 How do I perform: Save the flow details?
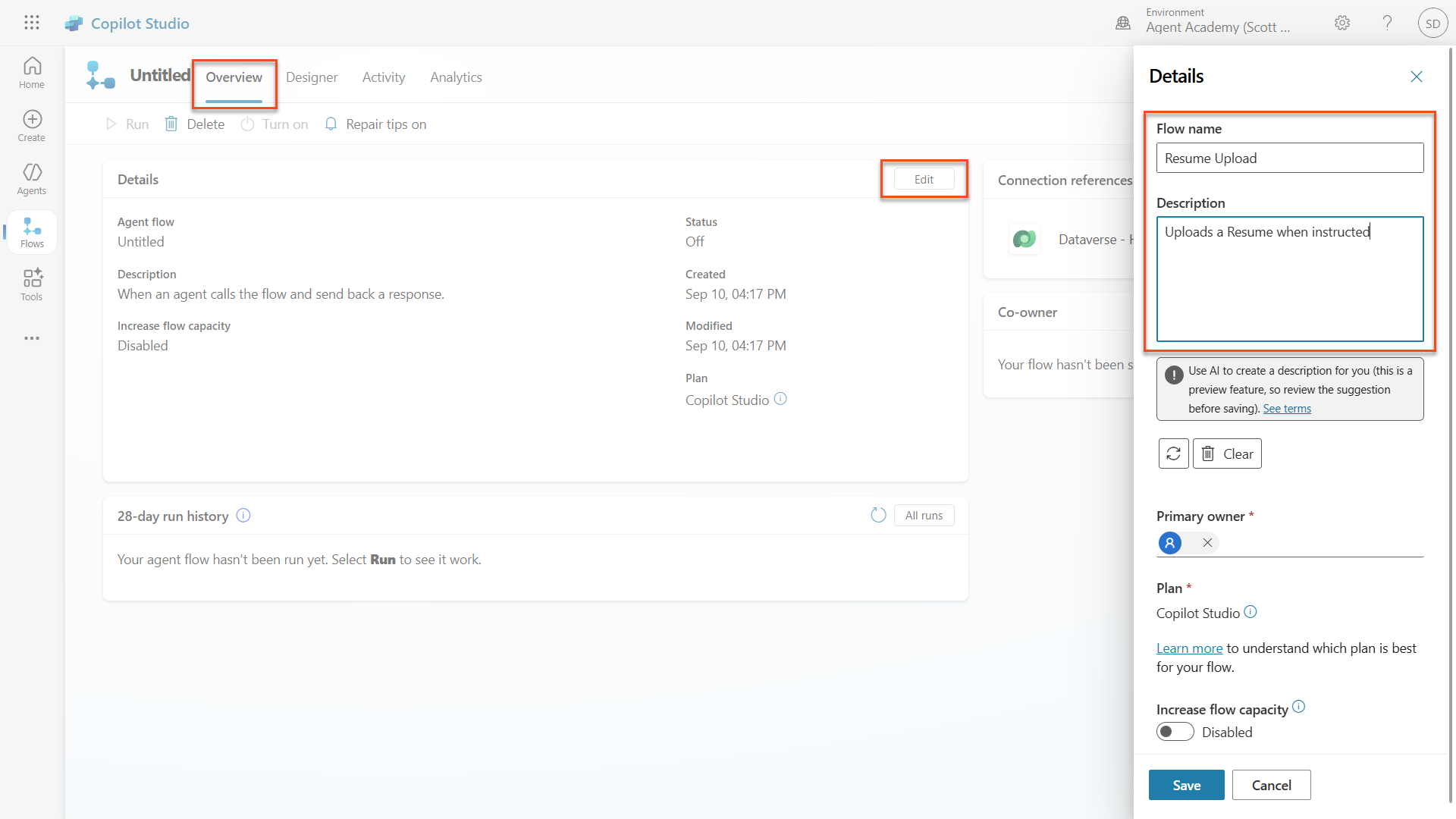(x=1186, y=785)
